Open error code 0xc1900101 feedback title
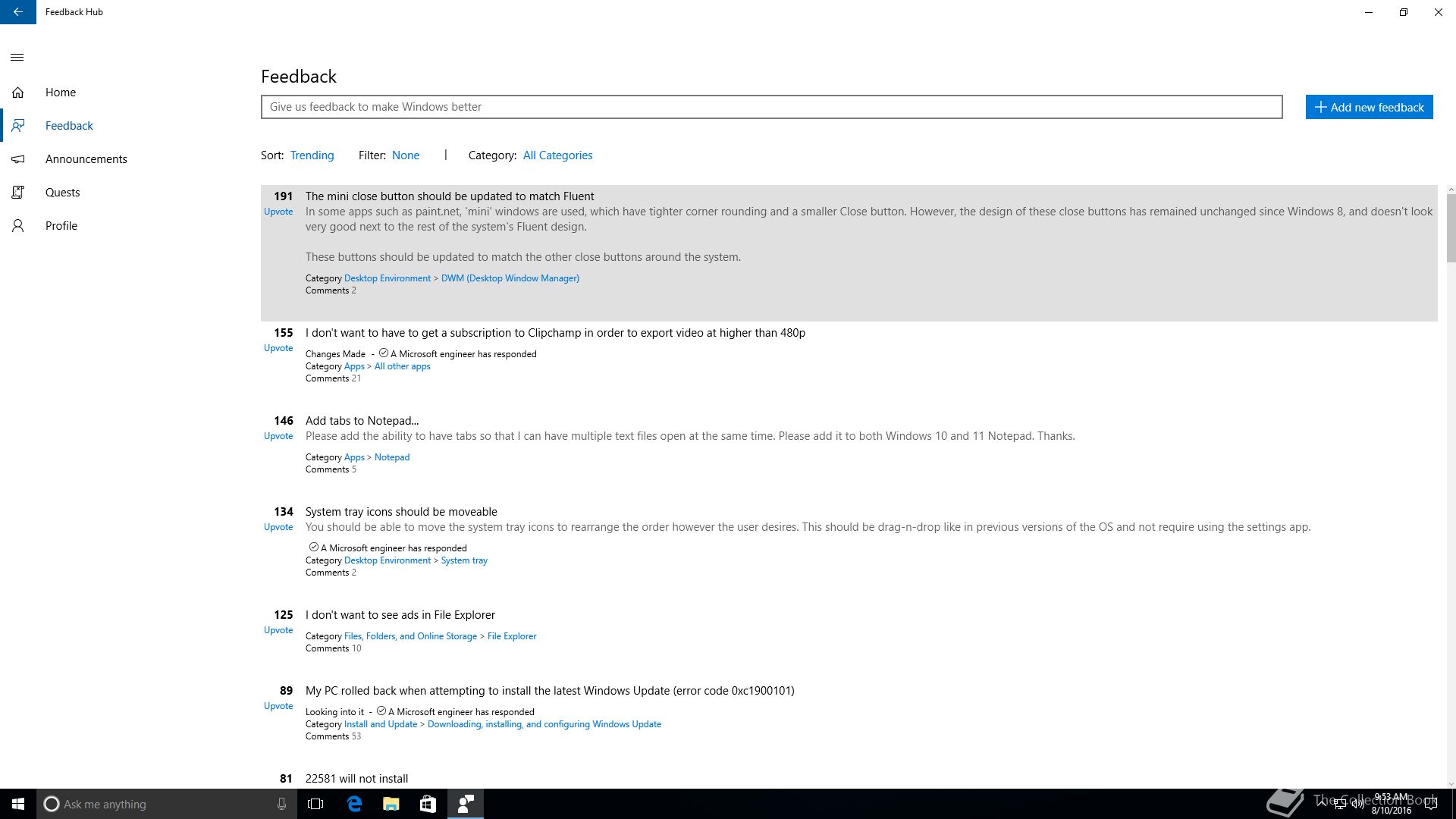Viewport: 1456px width, 819px height. [x=550, y=691]
